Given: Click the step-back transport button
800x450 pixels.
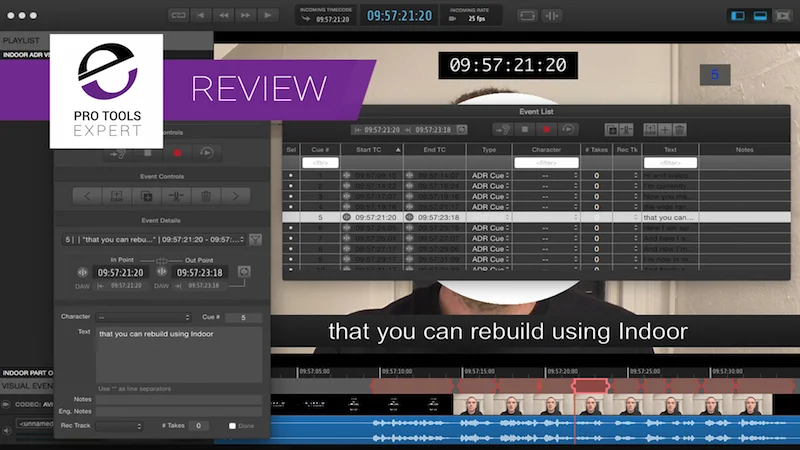Looking at the screenshot, I should pyautogui.click(x=201, y=15).
